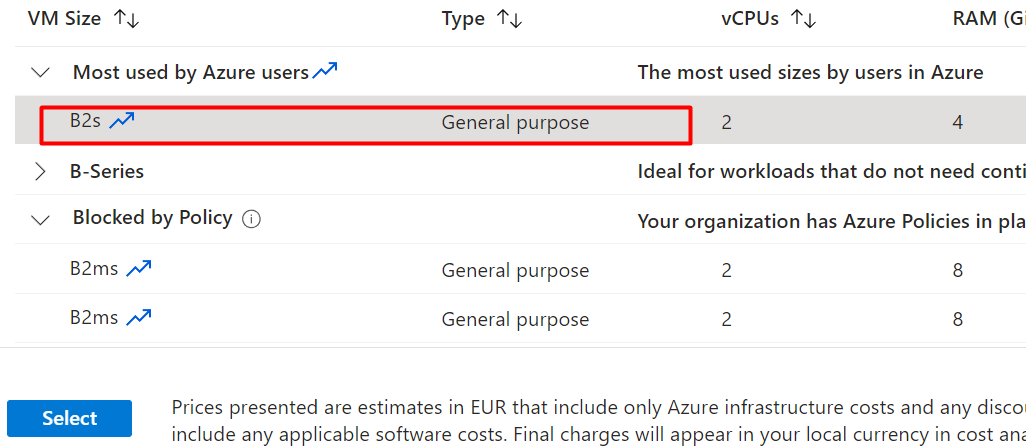Click trending icon on second B2ms row

(x=139, y=318)
